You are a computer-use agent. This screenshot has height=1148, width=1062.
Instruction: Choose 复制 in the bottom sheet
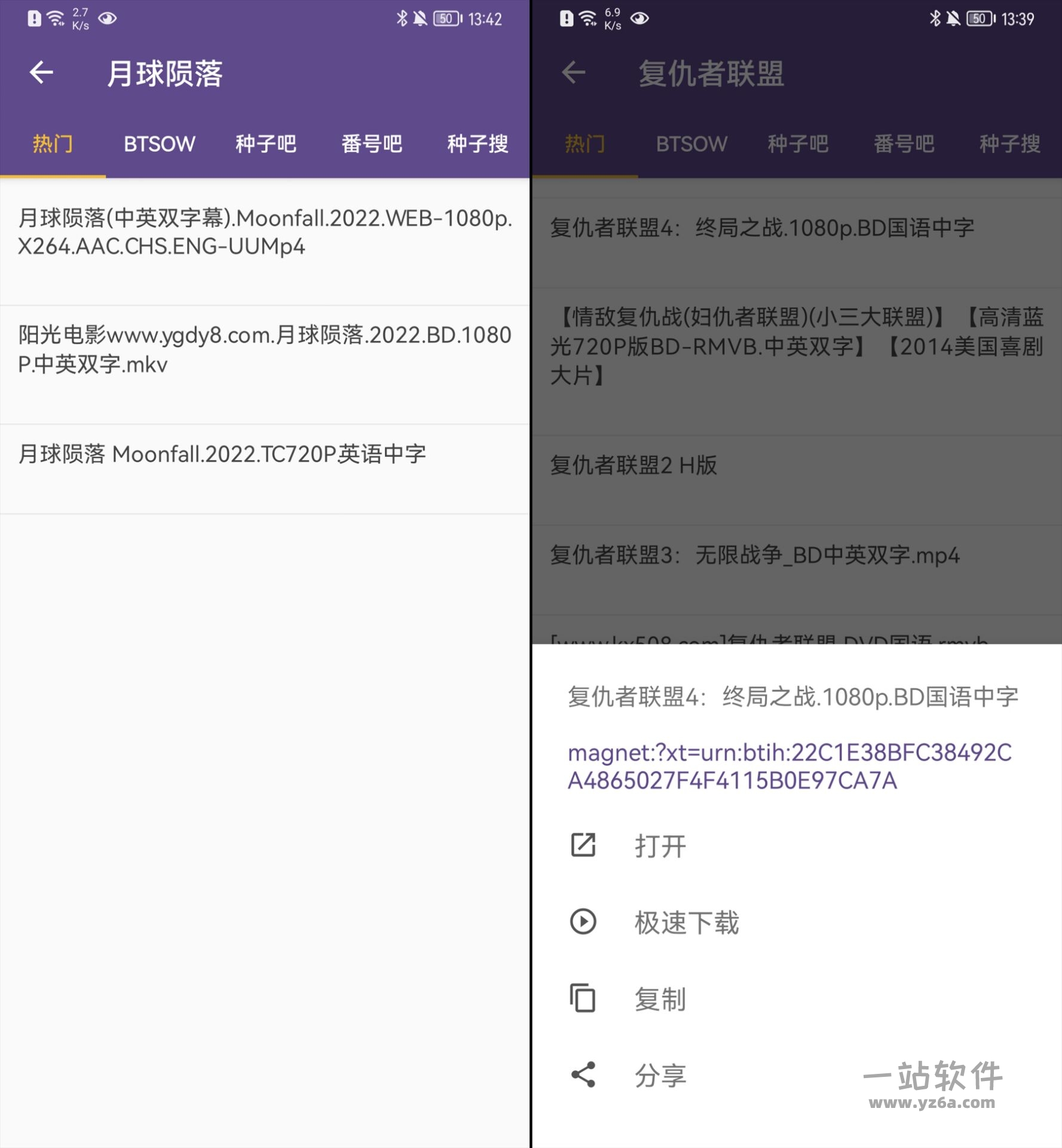point(797,999)
